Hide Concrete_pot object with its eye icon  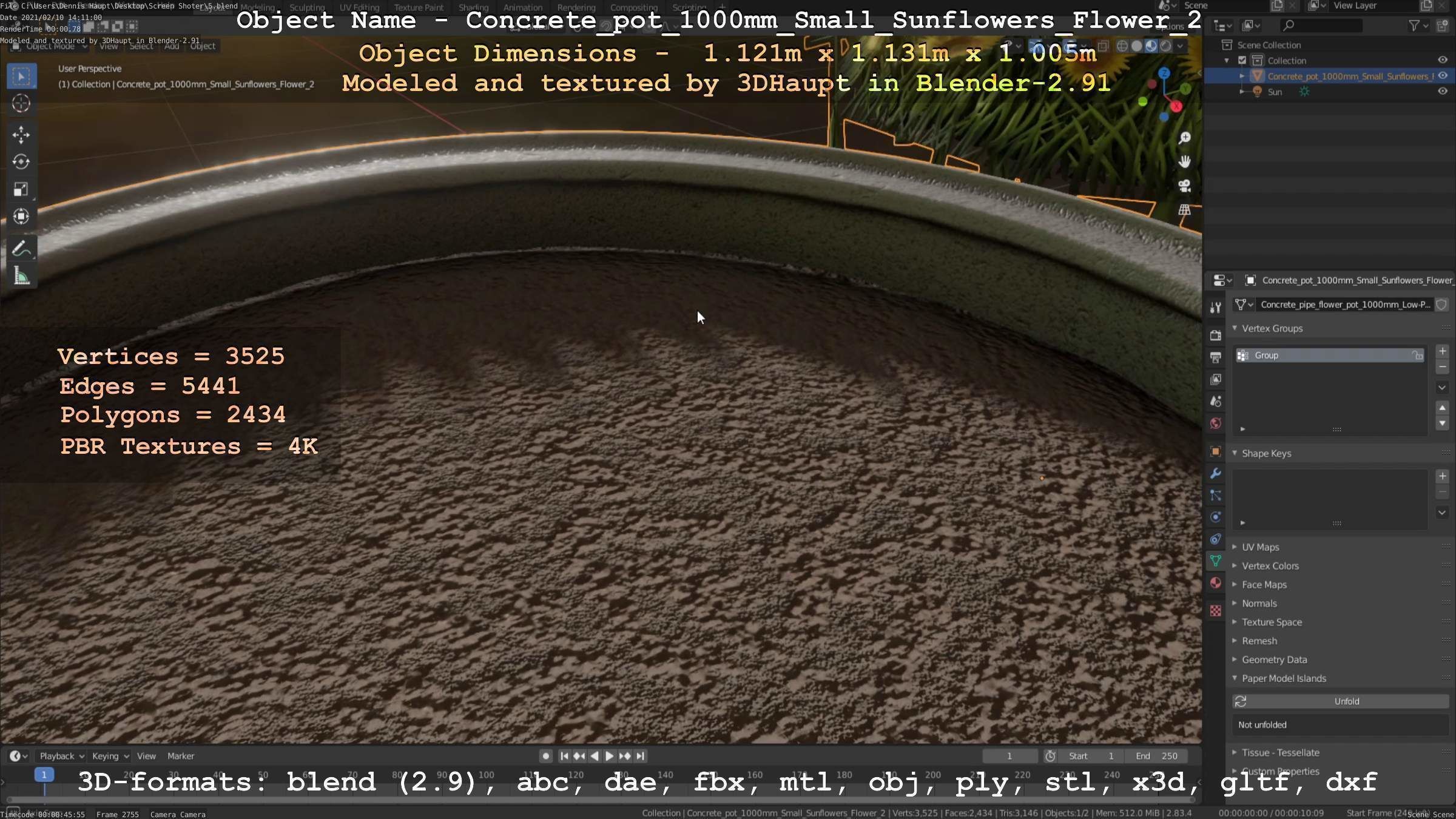click(1443, 76)
